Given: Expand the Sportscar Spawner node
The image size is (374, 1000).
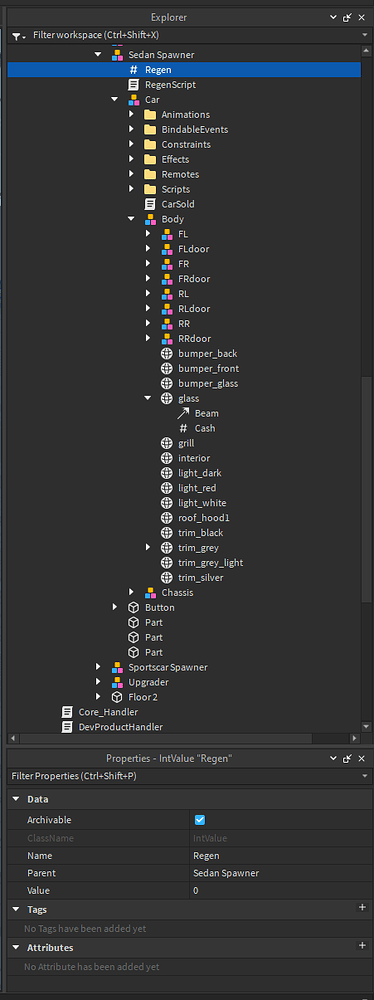Looking at the screenshot, I should pyautogui.click(x=98, y=668).
